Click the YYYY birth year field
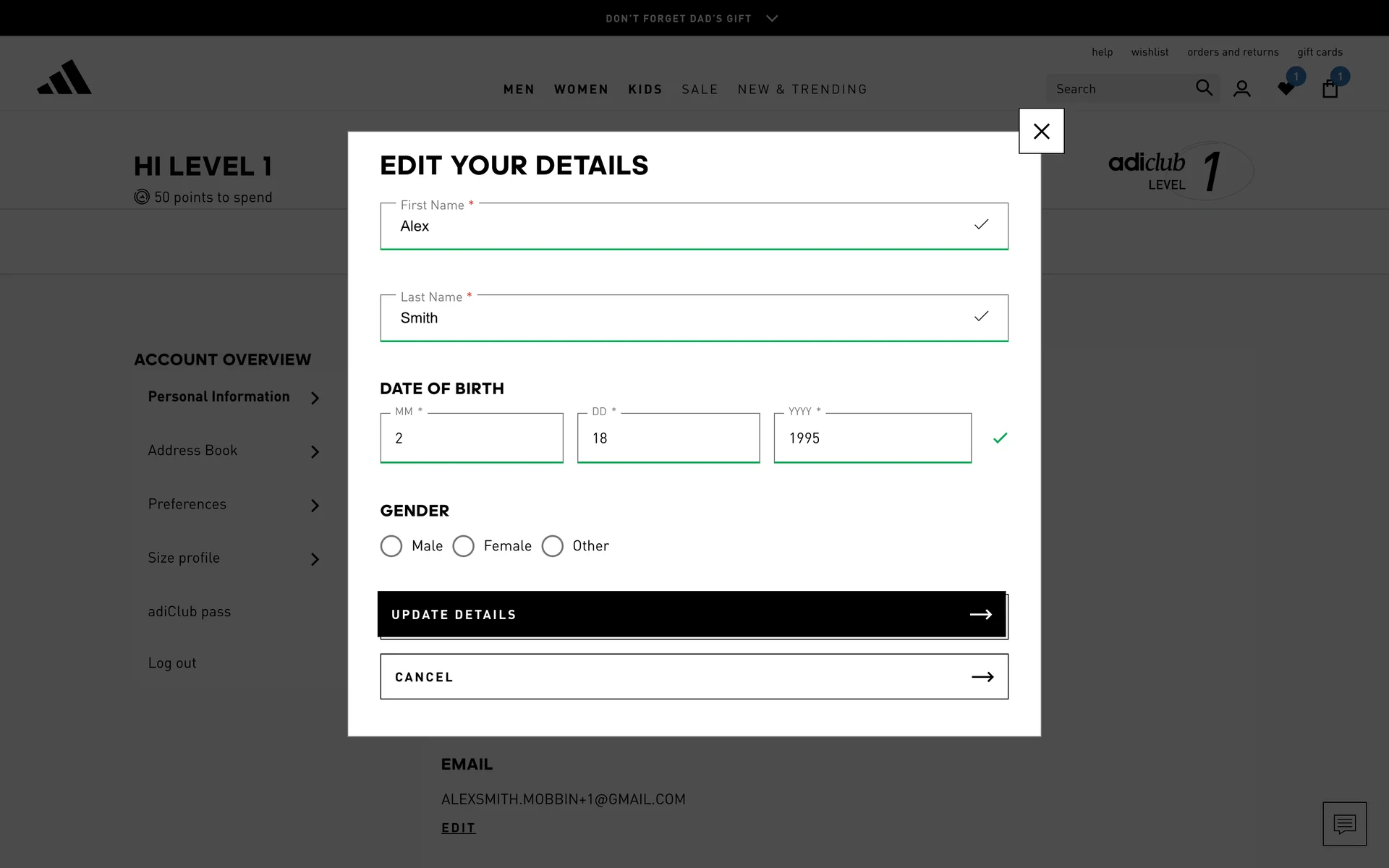This screenshot has width=1389, height=868. tap(872, 438)
